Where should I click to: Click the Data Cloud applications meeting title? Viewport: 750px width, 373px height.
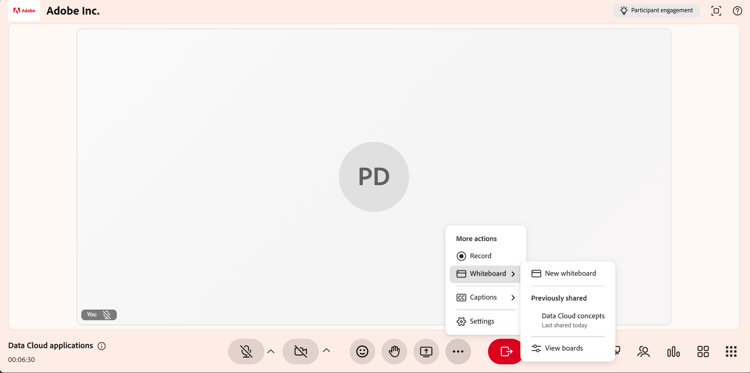coord(51,345)
